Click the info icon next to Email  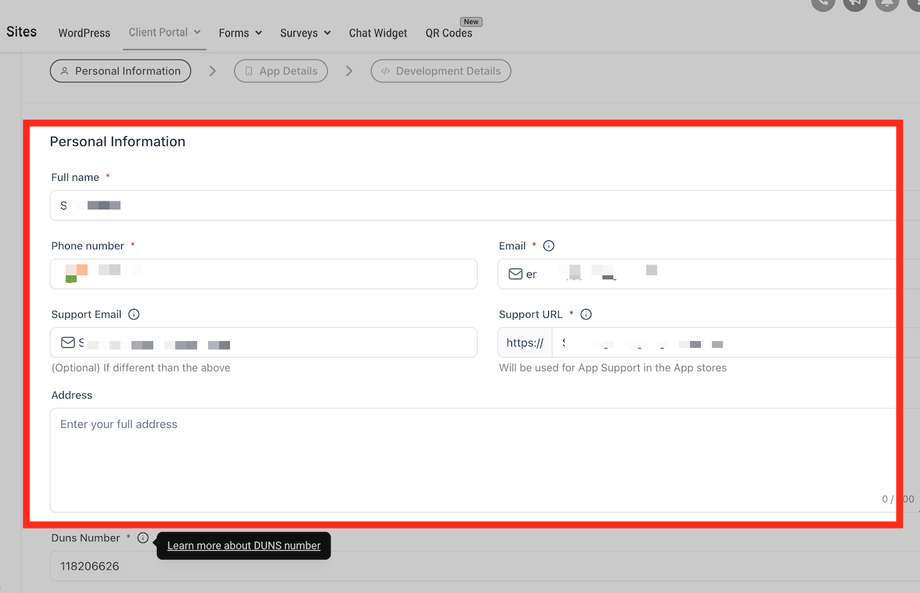click(x=549, y=246)
